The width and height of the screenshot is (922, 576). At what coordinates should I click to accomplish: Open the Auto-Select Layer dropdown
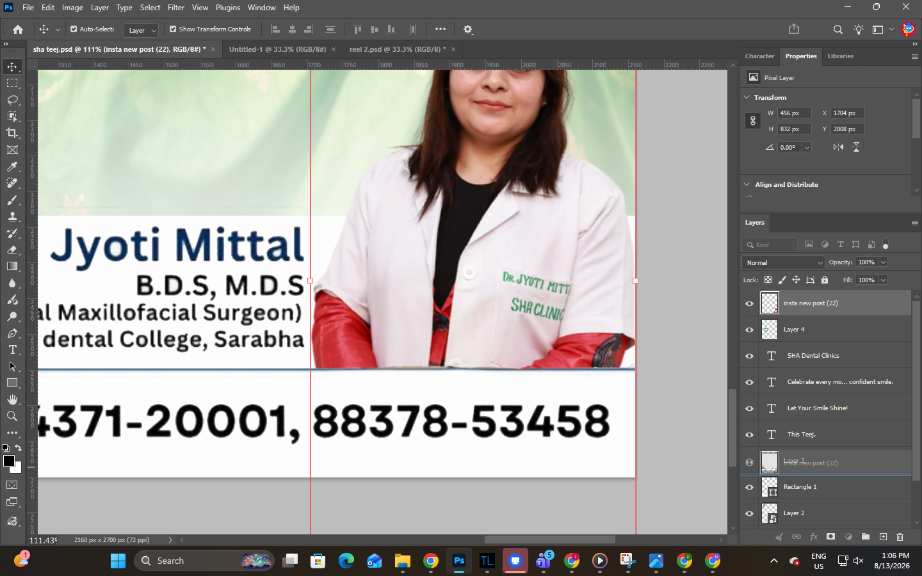(141, 30)
